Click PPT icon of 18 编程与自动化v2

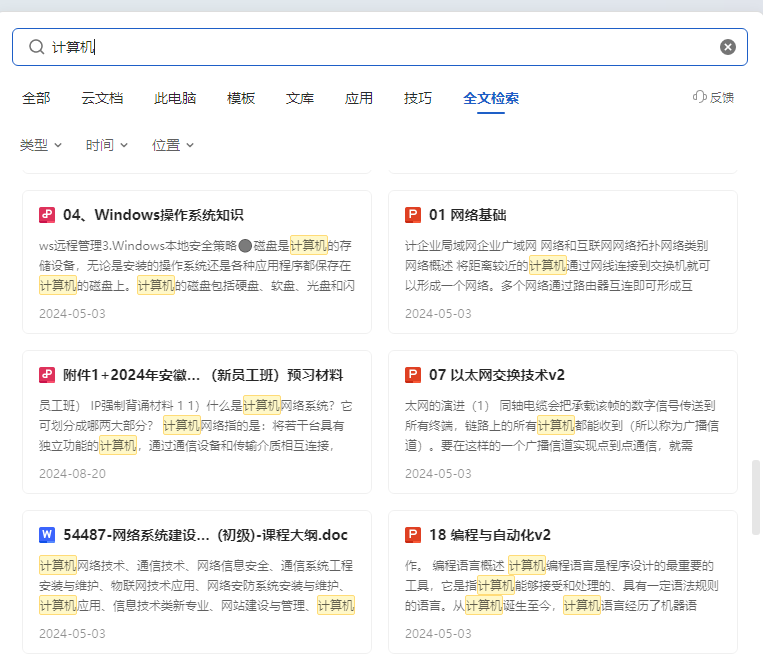413,534
